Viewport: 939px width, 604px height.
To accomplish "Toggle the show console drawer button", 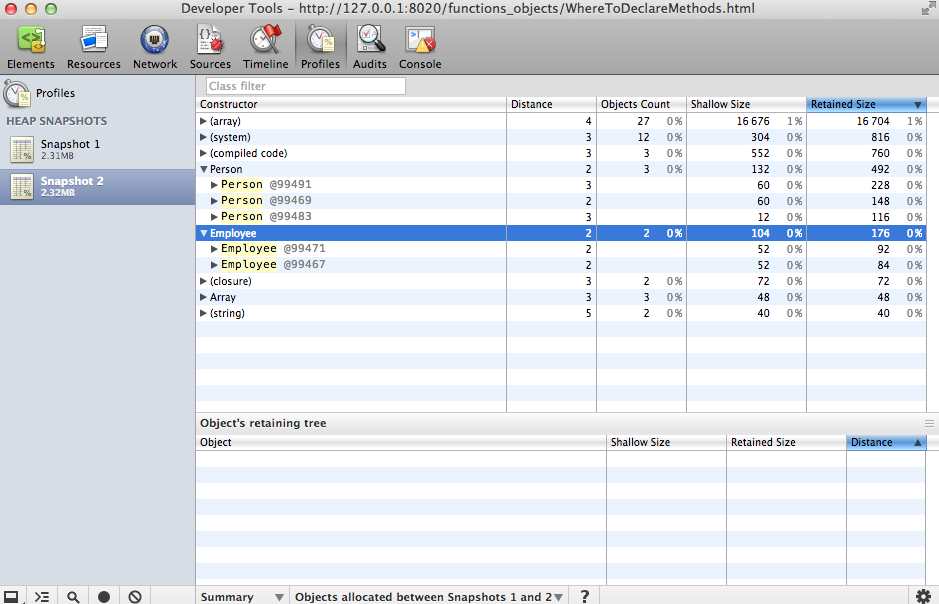I will 42,596.
